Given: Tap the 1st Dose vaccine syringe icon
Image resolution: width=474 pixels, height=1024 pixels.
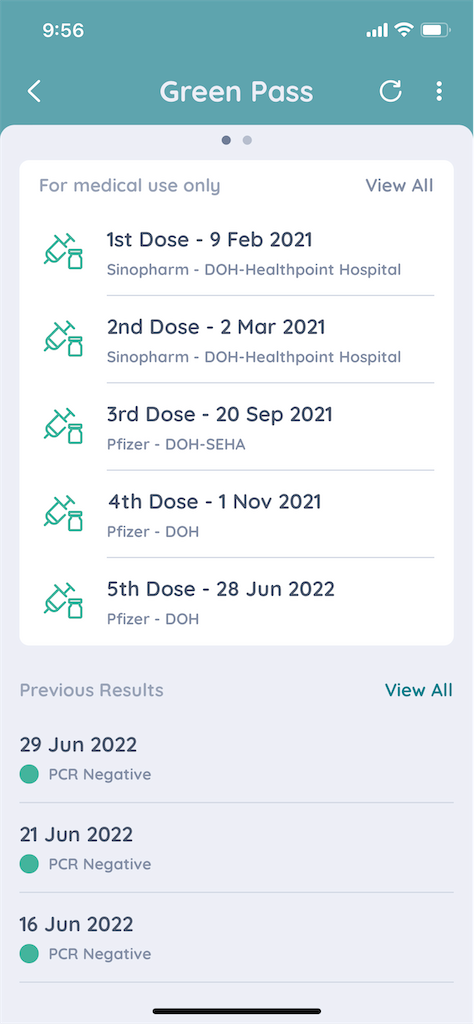Looking at the screenshot, I should click(63, 251).
